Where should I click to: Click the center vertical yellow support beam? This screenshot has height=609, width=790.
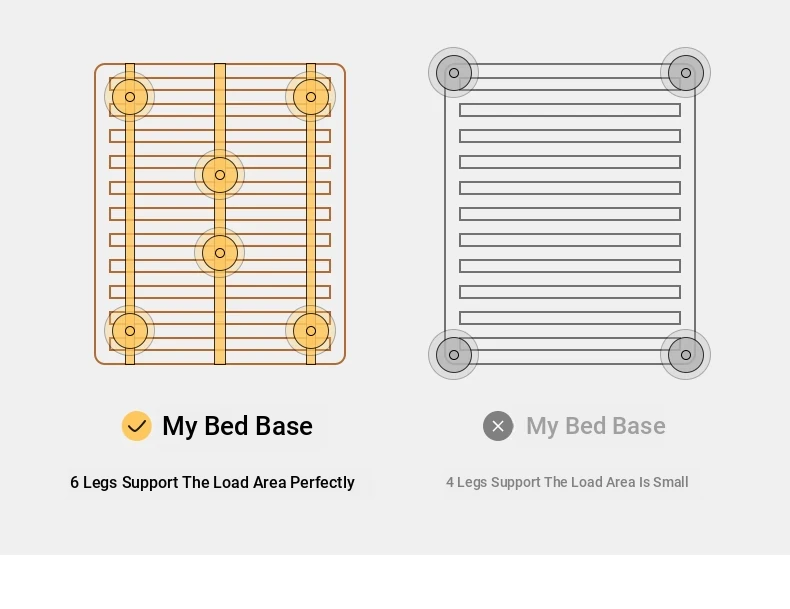click(220, 214)
